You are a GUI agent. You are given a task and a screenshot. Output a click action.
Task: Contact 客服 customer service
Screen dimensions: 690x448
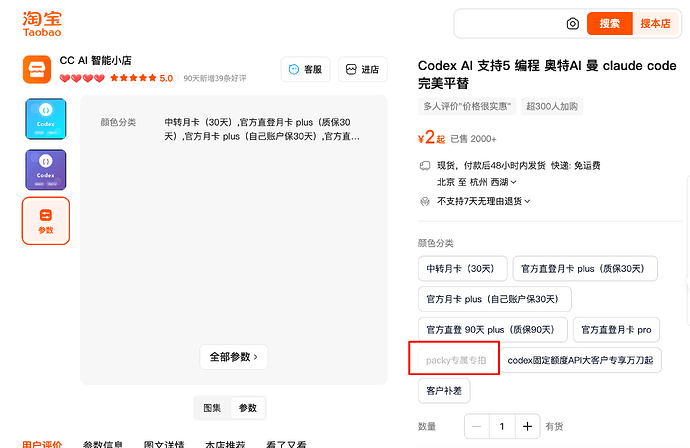point(305,70)
